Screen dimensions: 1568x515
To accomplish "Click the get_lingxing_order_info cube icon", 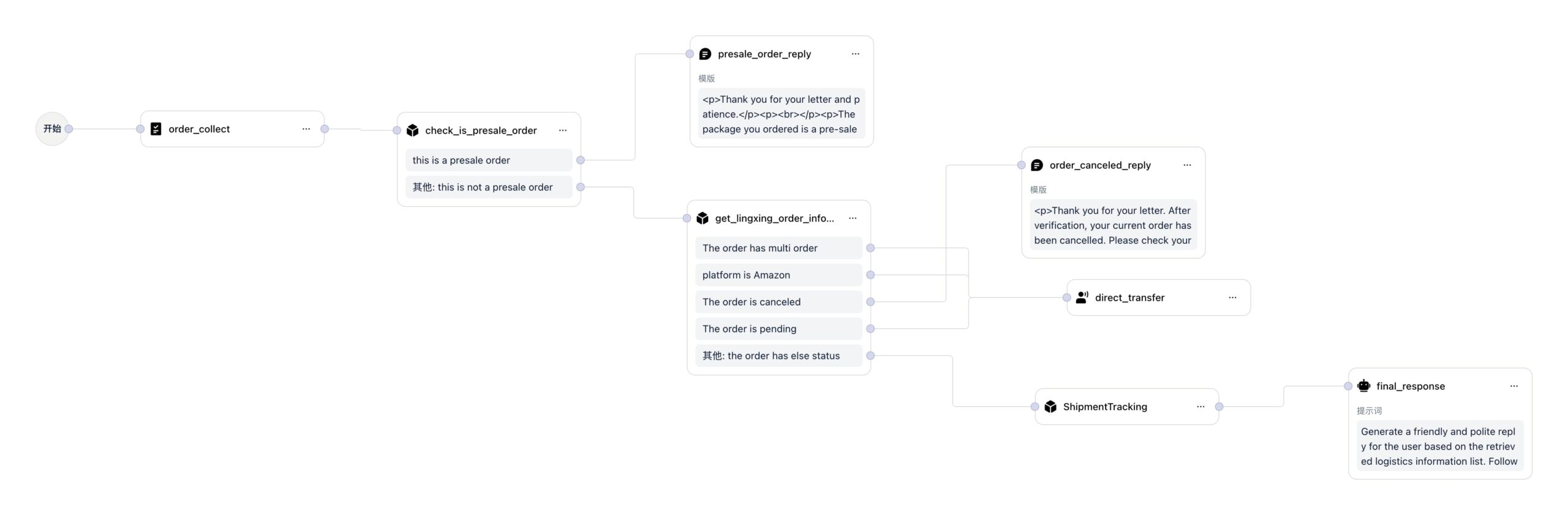I will click(x=703, y=218).
